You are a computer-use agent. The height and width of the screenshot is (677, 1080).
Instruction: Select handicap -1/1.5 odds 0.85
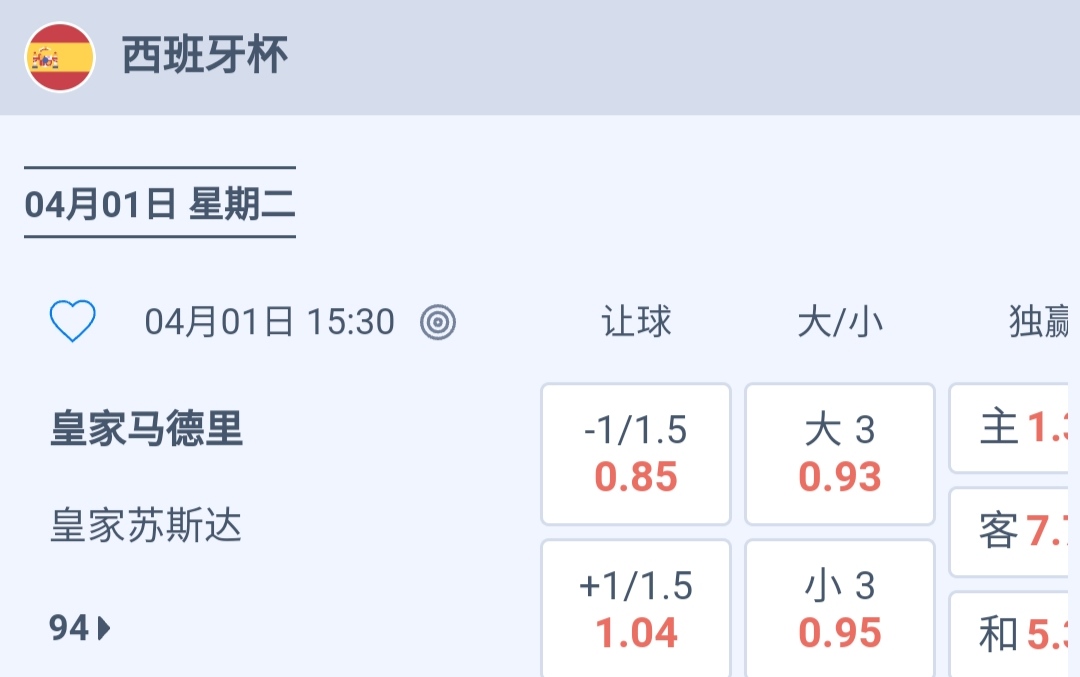[636, 454]
